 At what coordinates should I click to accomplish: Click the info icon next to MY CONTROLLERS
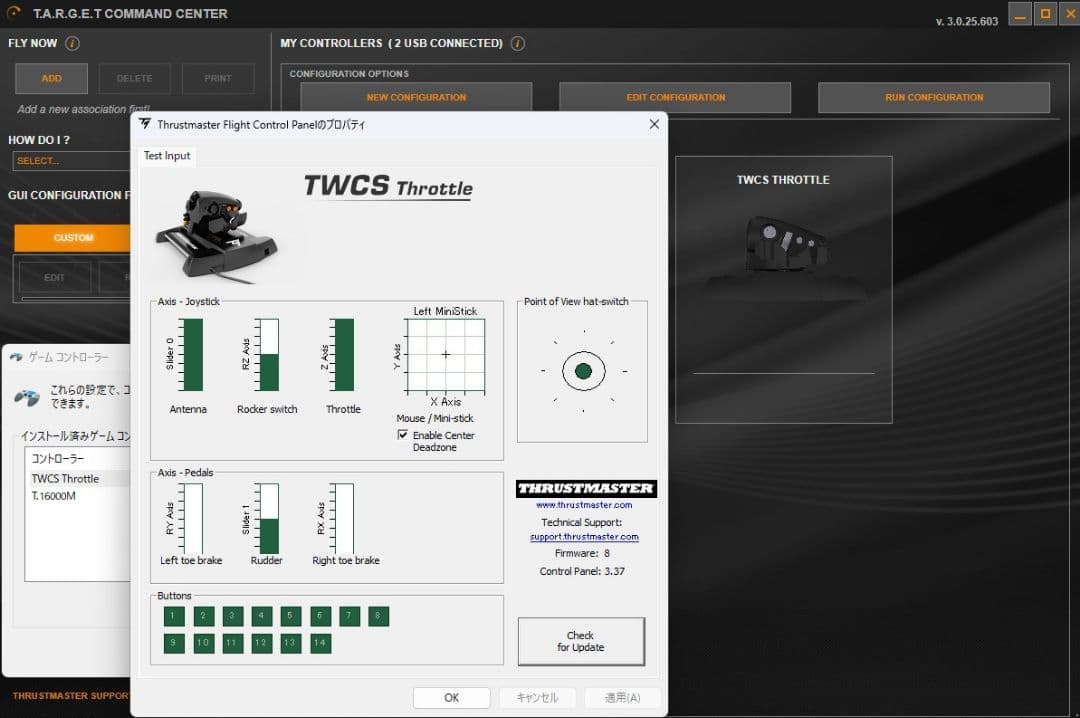(x=517, y=44)
